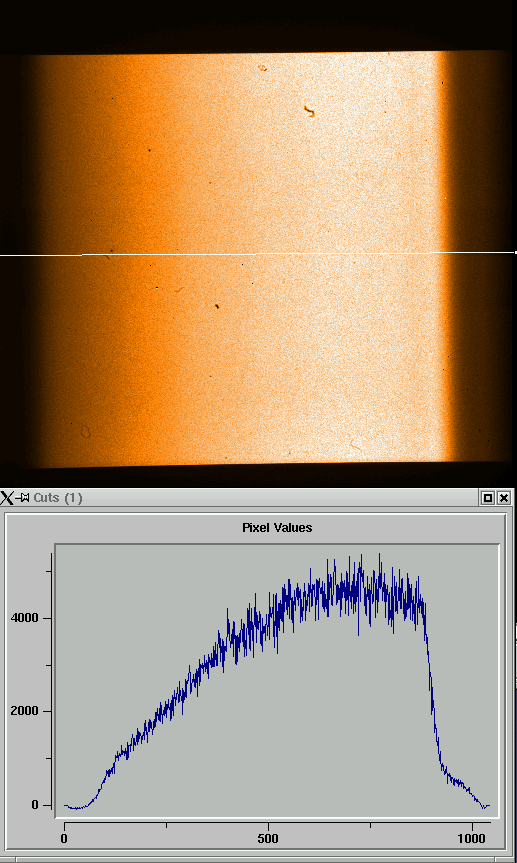Click the 0 label on the y-axis
Viewport: 517px width, 863px height.
[x=34, y=805]
